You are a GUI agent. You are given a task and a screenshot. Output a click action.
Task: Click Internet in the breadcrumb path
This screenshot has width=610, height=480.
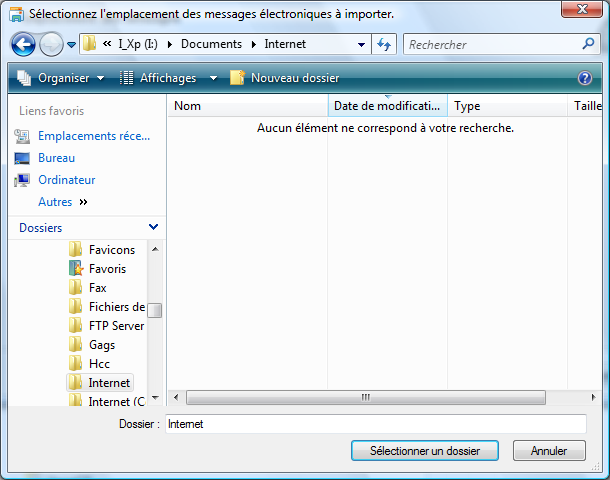pyautogui.click(x=285, y=44)
